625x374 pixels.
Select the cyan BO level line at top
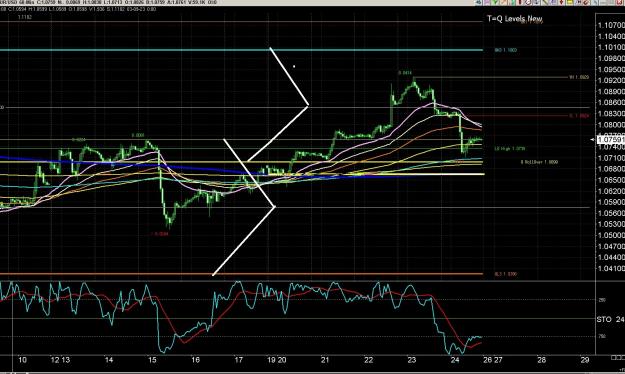(241, 50)
